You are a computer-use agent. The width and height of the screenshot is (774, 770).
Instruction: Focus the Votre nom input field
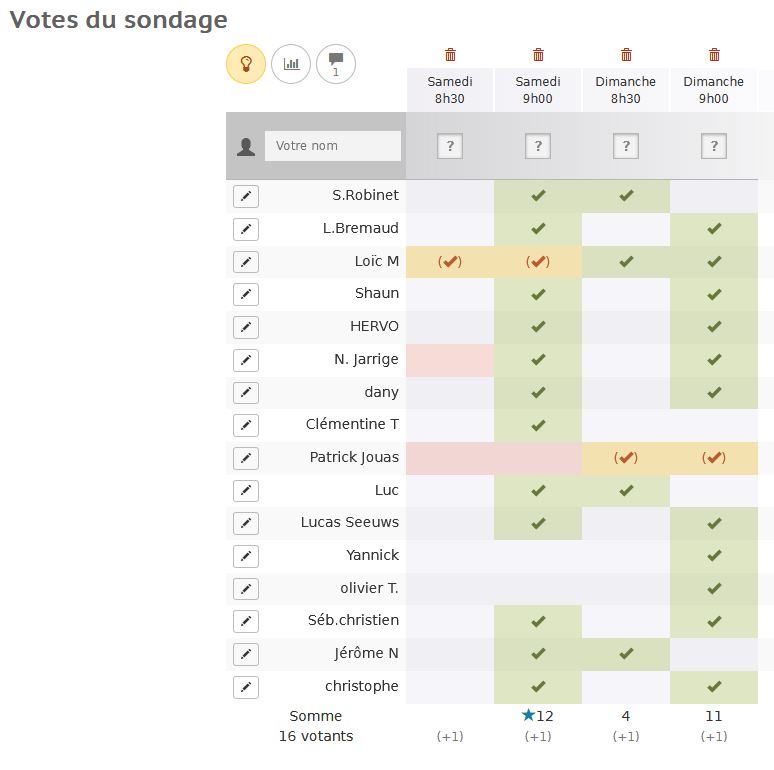[333, 146]
